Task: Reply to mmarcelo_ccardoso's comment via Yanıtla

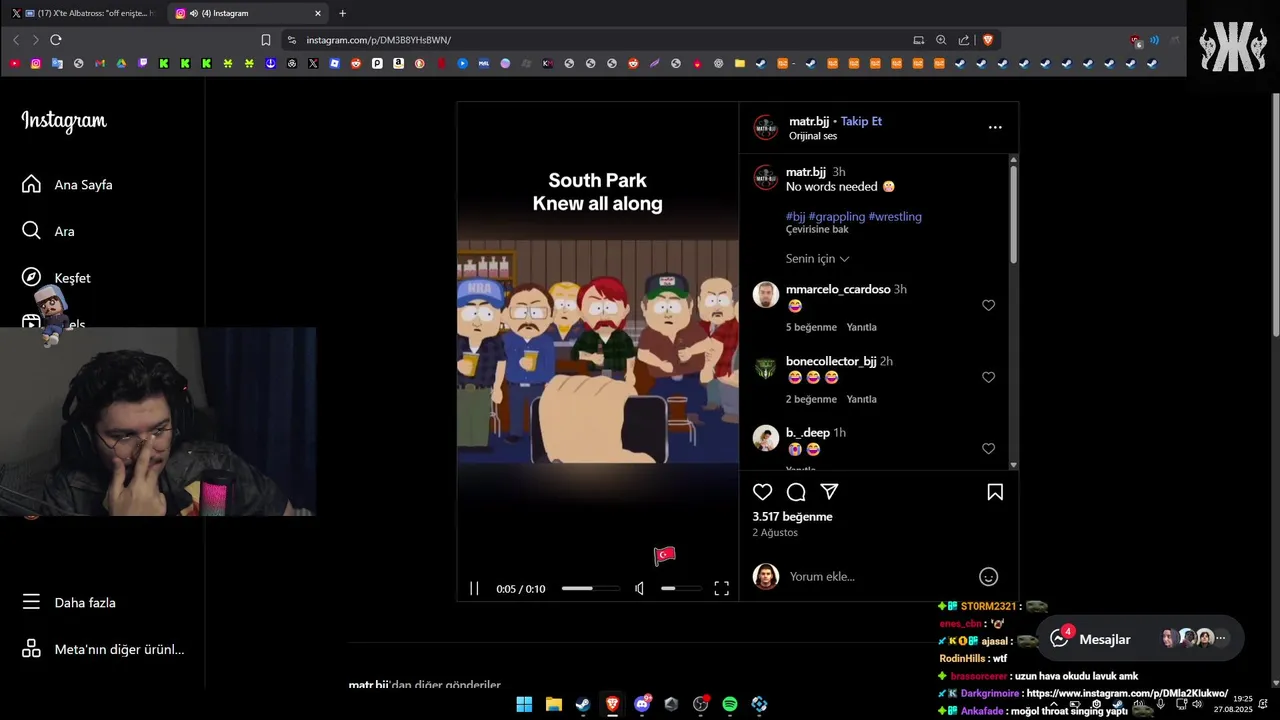Action: (861, 327)
